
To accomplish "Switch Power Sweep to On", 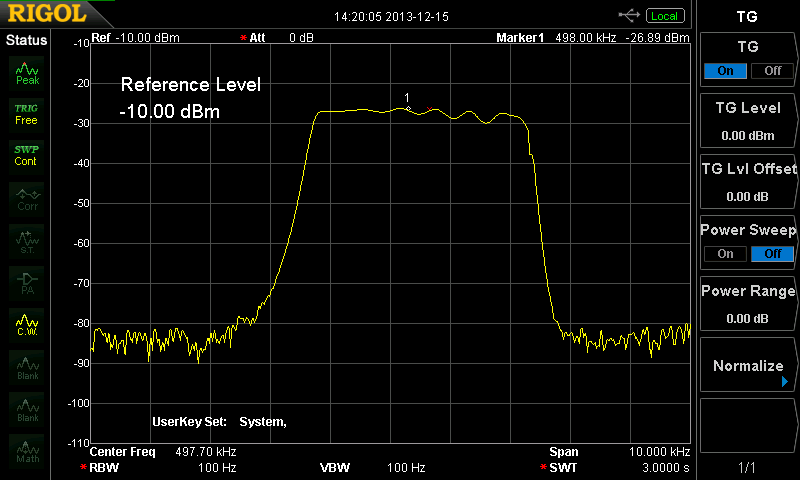I will [725, 254].
